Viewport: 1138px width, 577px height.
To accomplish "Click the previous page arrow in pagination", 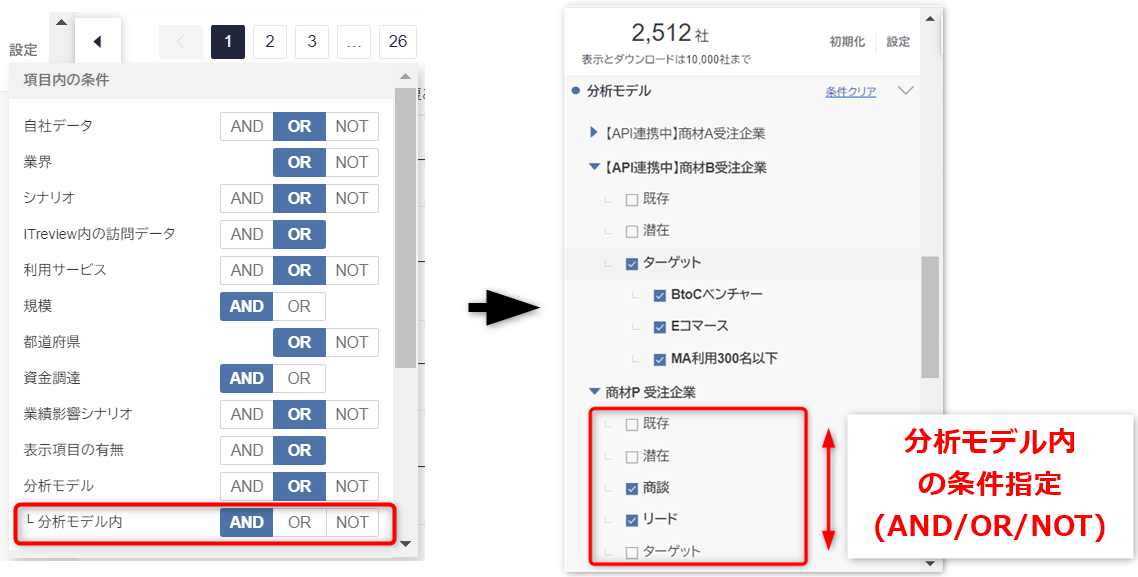I will point(181,42).
